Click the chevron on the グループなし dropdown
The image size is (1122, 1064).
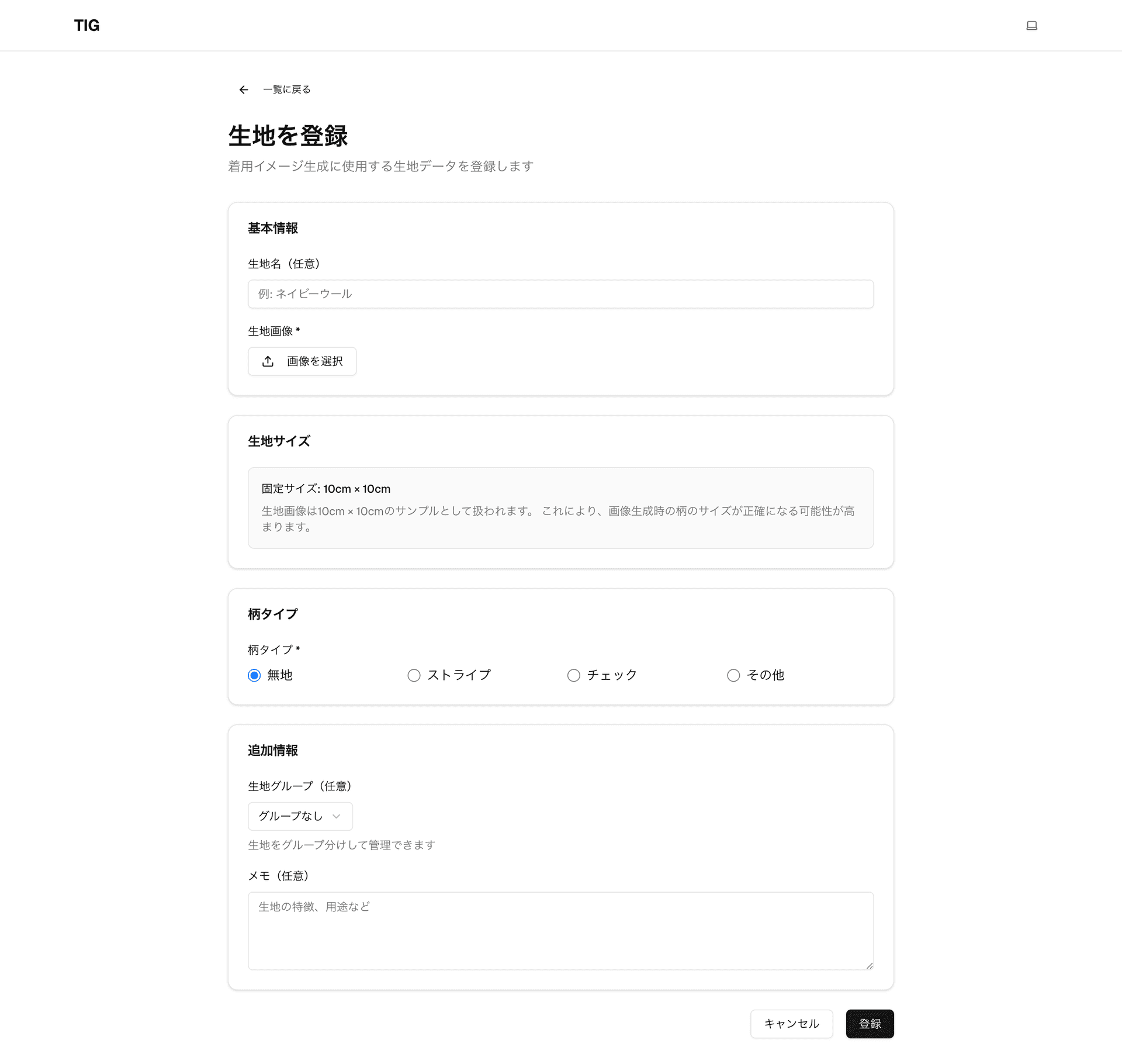tap(336, 816)
